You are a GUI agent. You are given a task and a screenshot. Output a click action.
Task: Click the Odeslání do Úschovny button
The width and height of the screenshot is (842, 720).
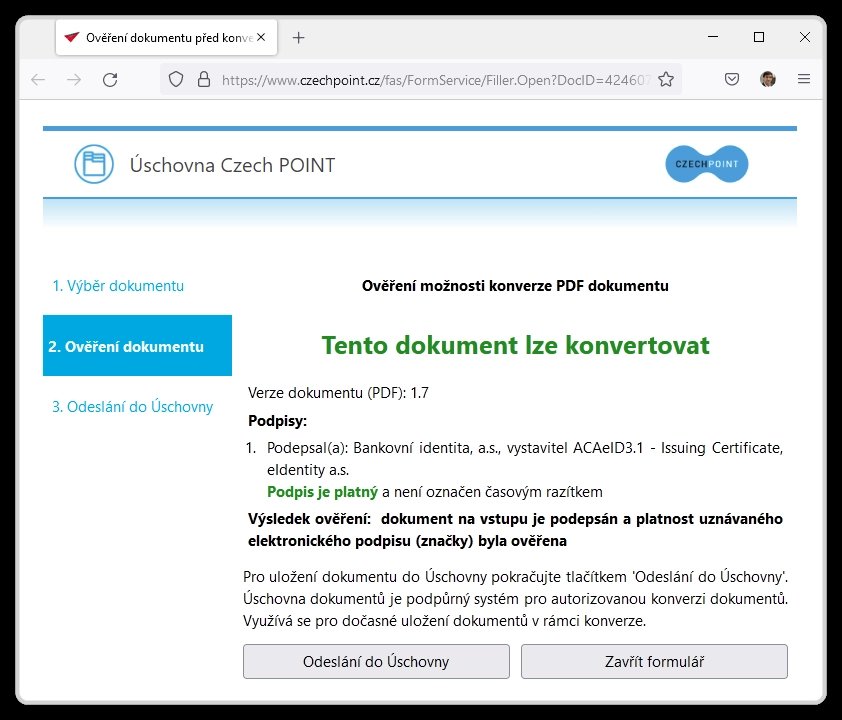(x=376, y=661)
